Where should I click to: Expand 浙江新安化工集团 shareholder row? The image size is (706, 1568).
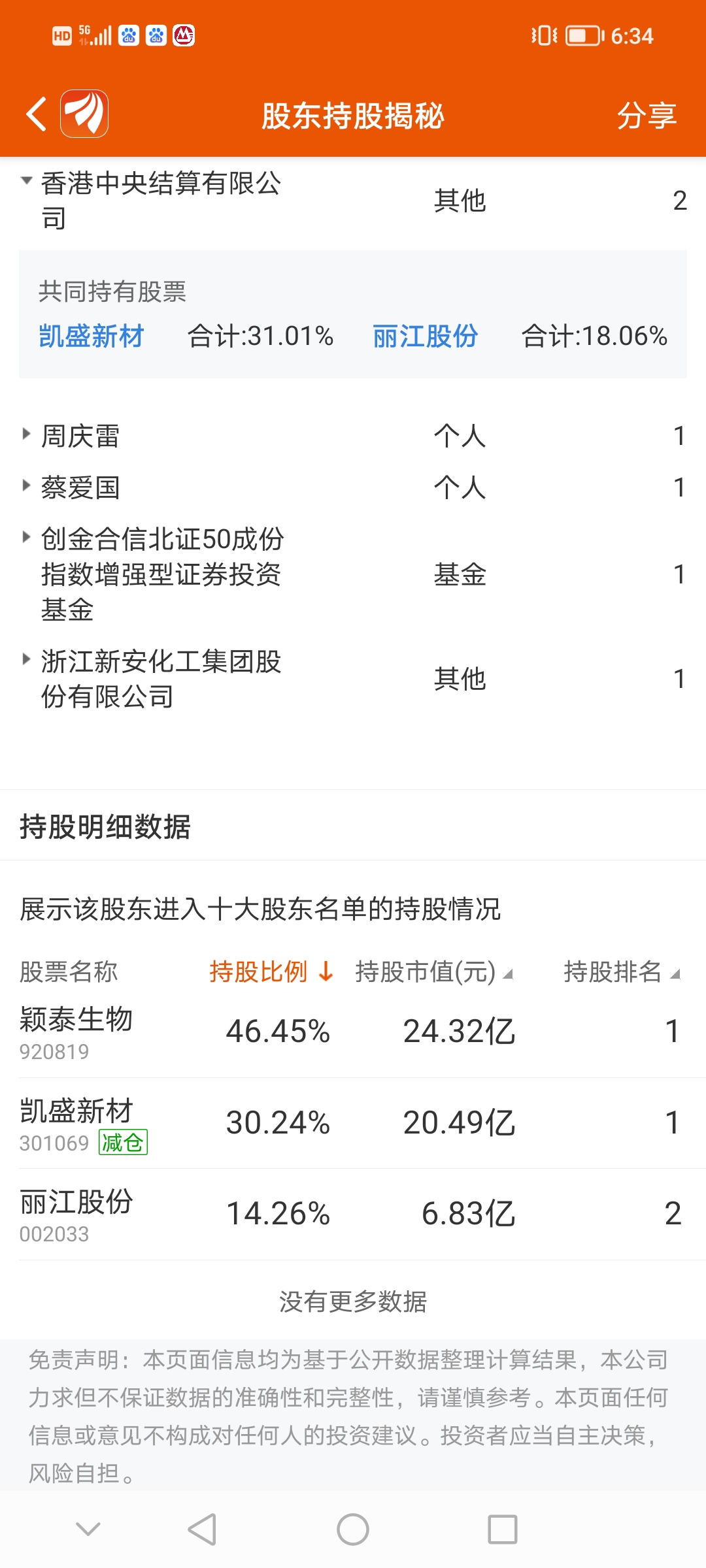[x=353, y=679]
